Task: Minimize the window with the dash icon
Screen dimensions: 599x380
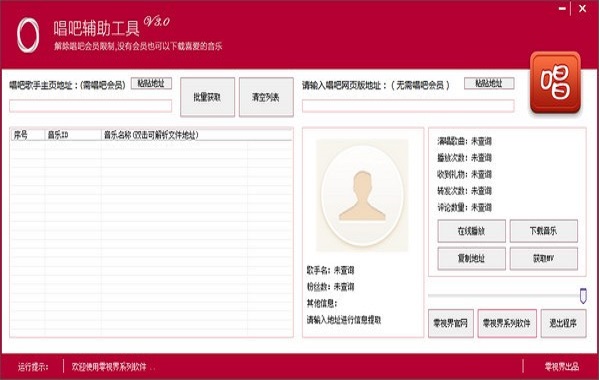Action: click(562, 8)
